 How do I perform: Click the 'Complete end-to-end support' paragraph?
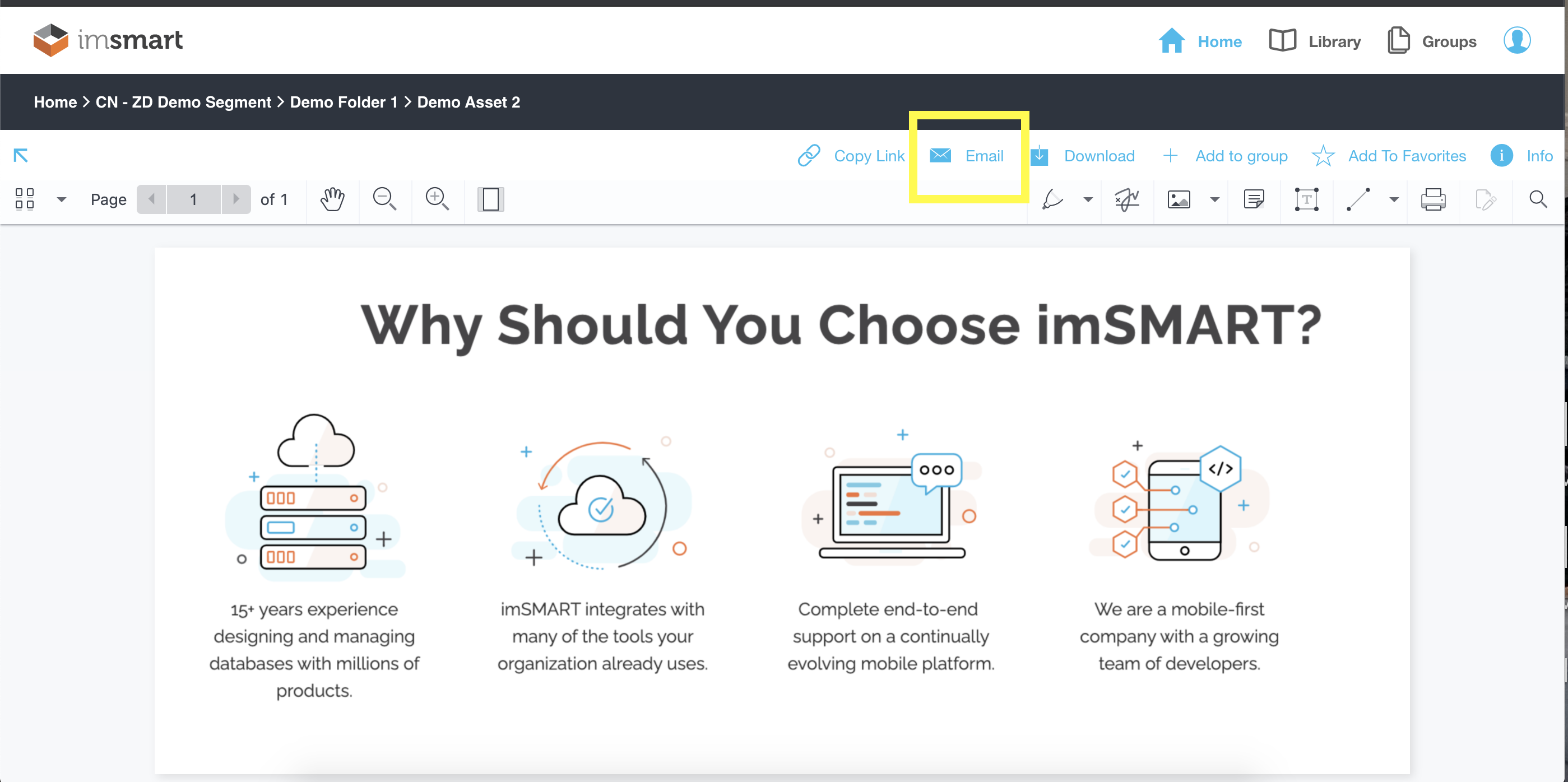point(890,636)
